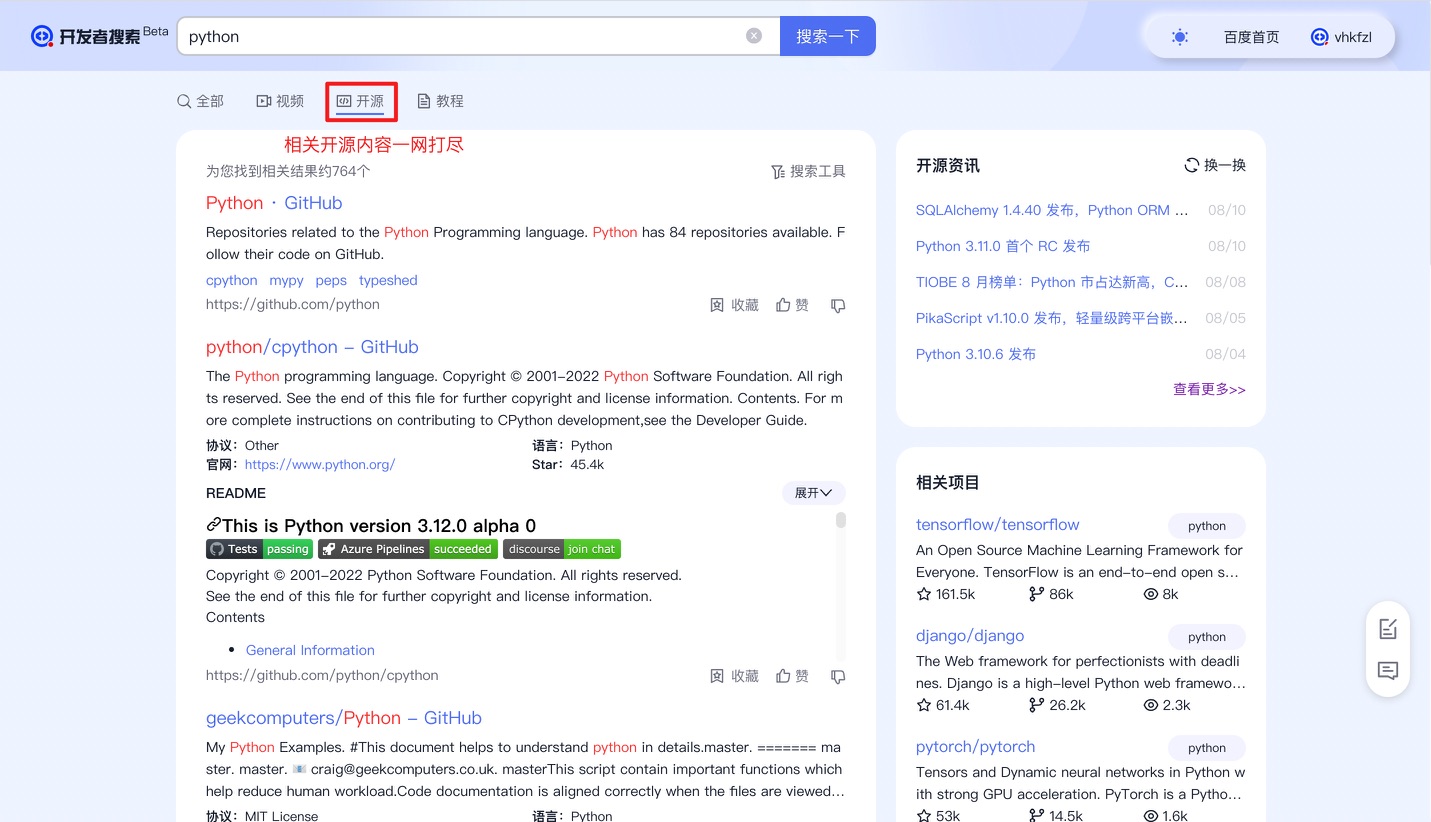Switch to the 教程 tab
1431x822 pixels.
[440, 101]
